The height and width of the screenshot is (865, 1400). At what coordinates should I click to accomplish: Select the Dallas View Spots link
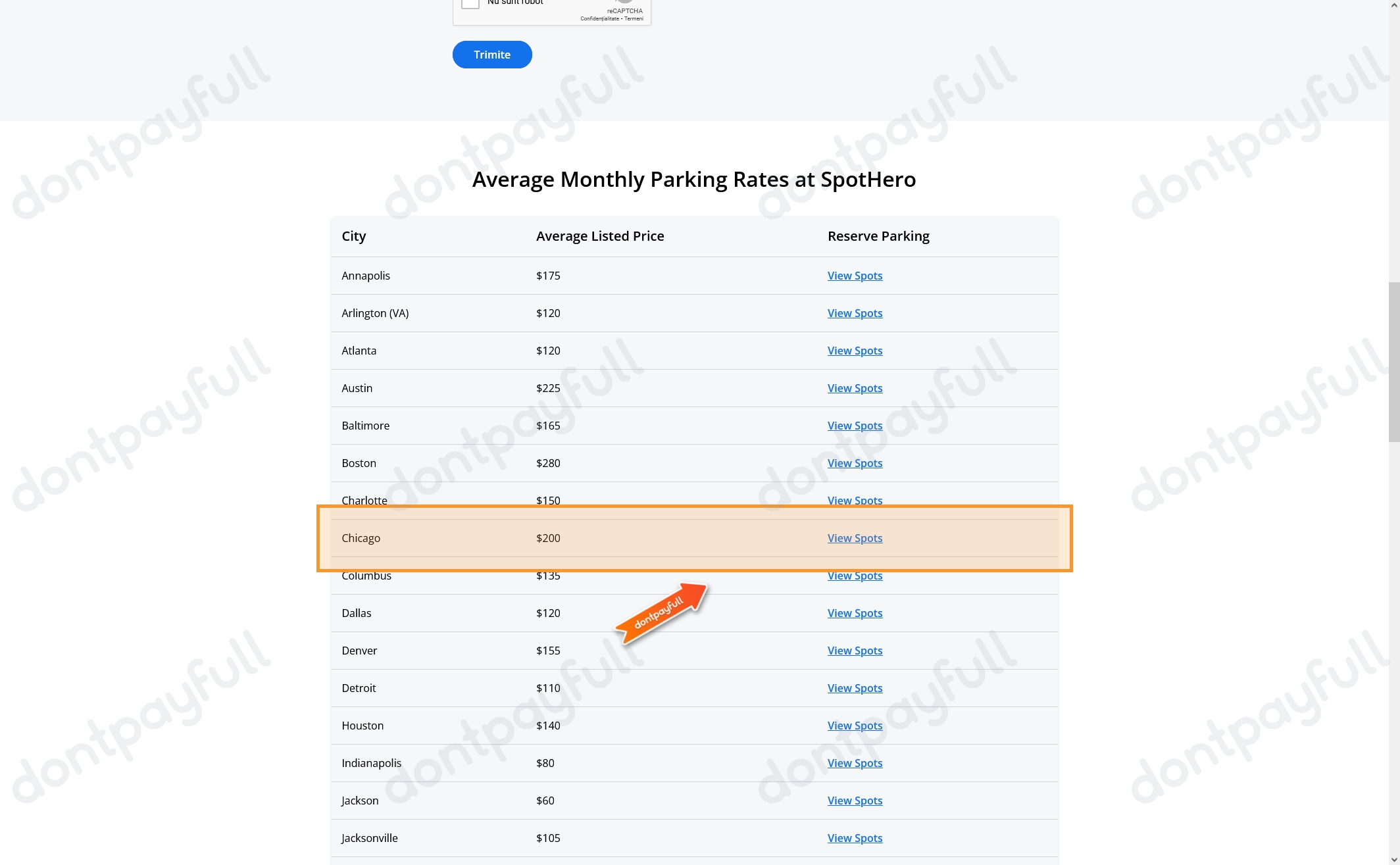855,613
